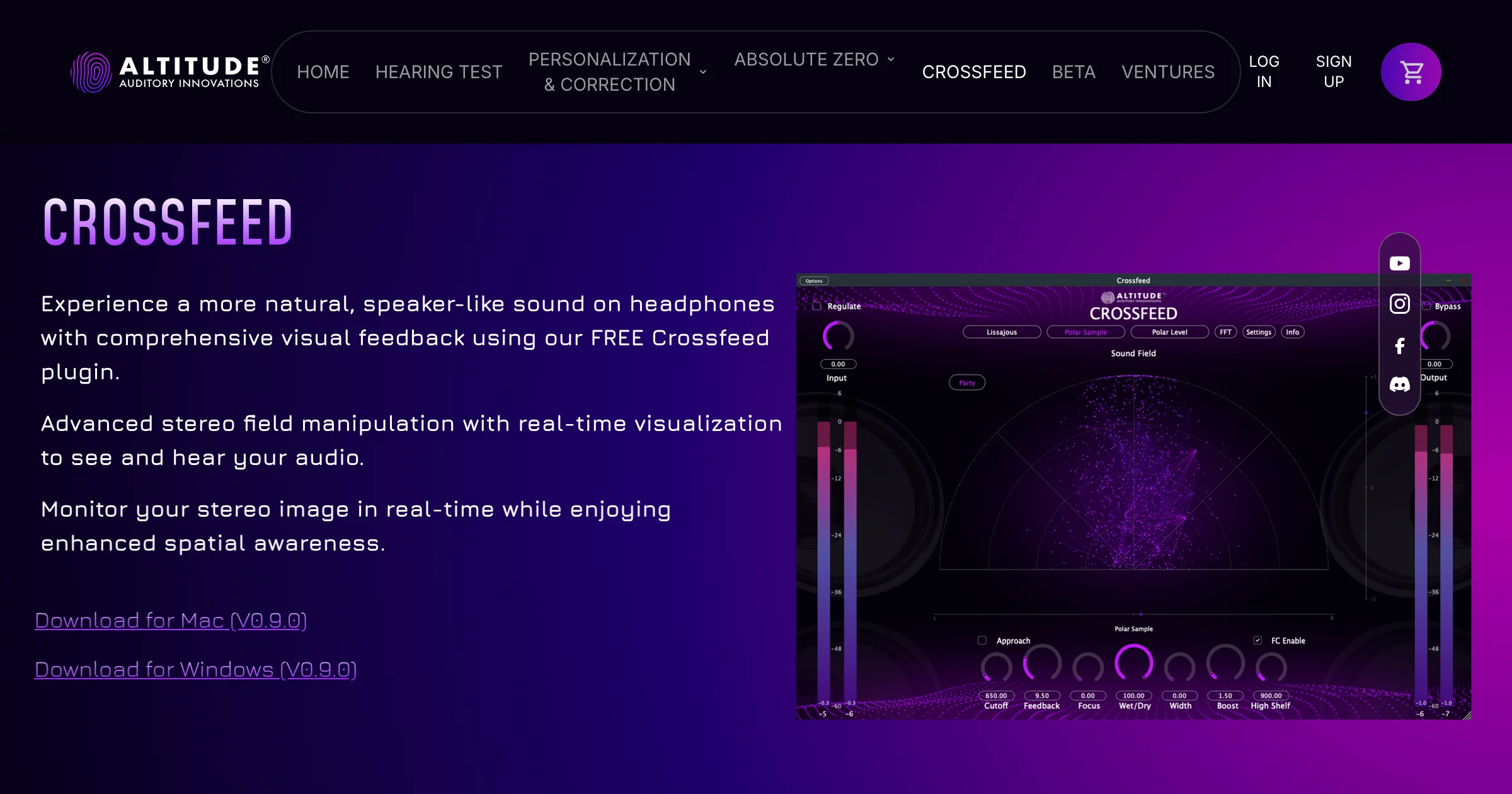Click the High Shelf knob
Image resolution: width=1512 pixels, height=794 pixels.
click(1271, 667)
